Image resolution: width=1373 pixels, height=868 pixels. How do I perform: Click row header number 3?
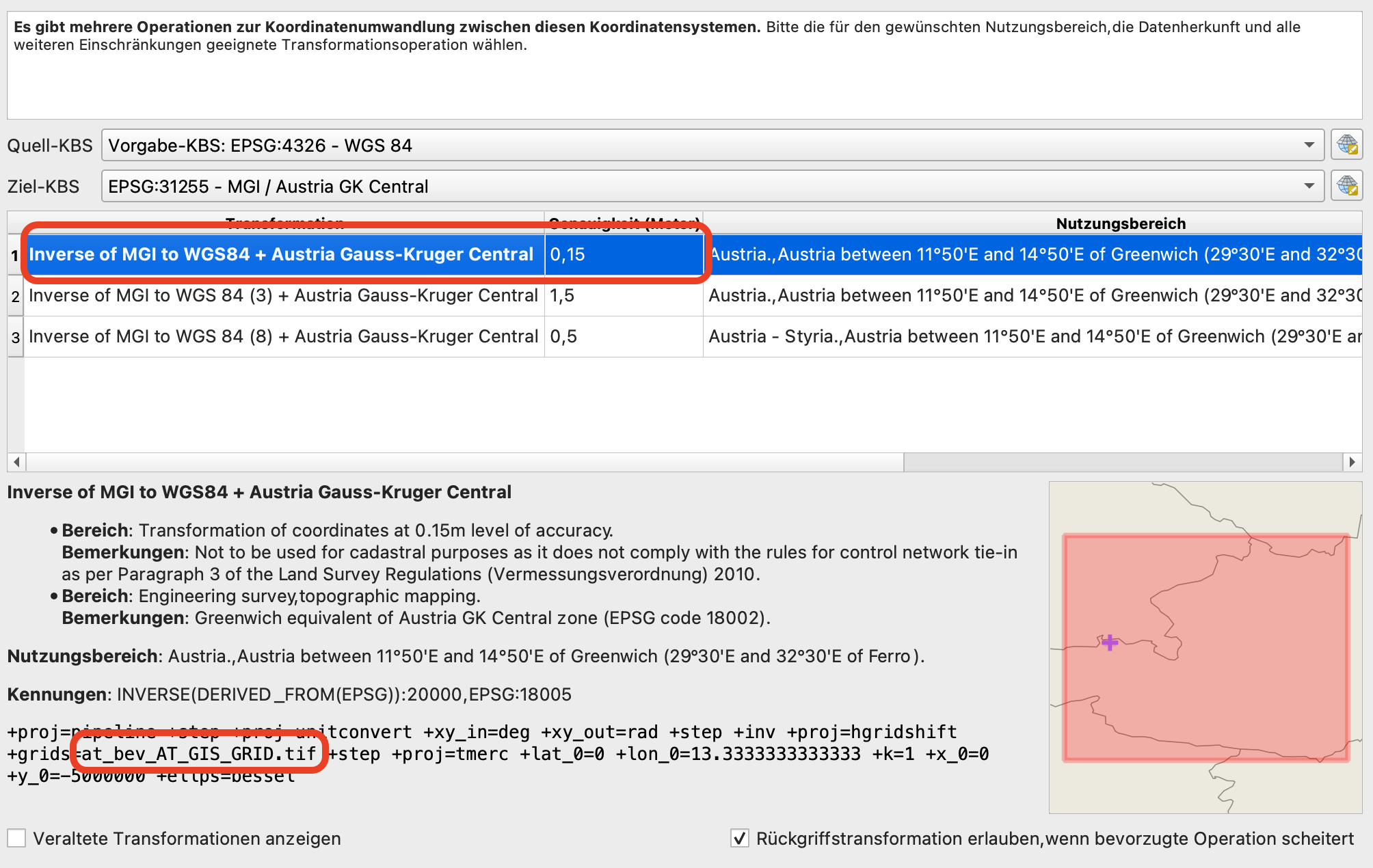pos(15,337)
